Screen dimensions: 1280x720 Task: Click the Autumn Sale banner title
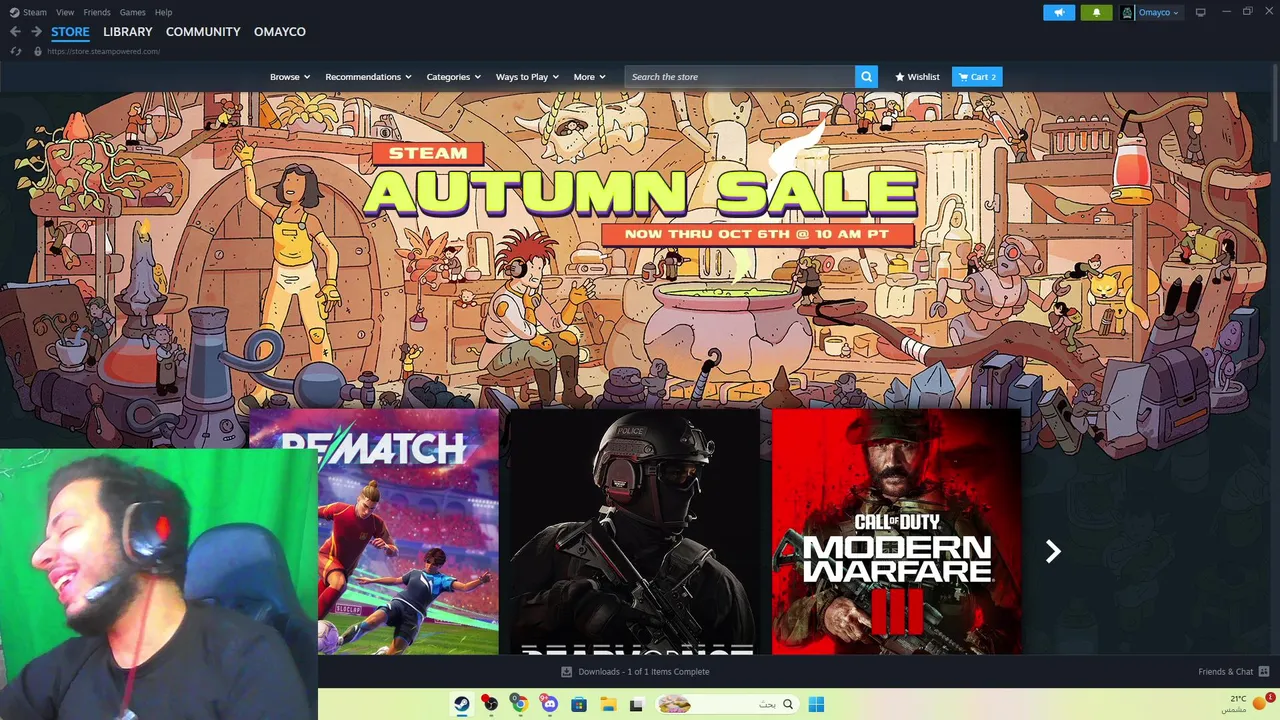[640, 192]
